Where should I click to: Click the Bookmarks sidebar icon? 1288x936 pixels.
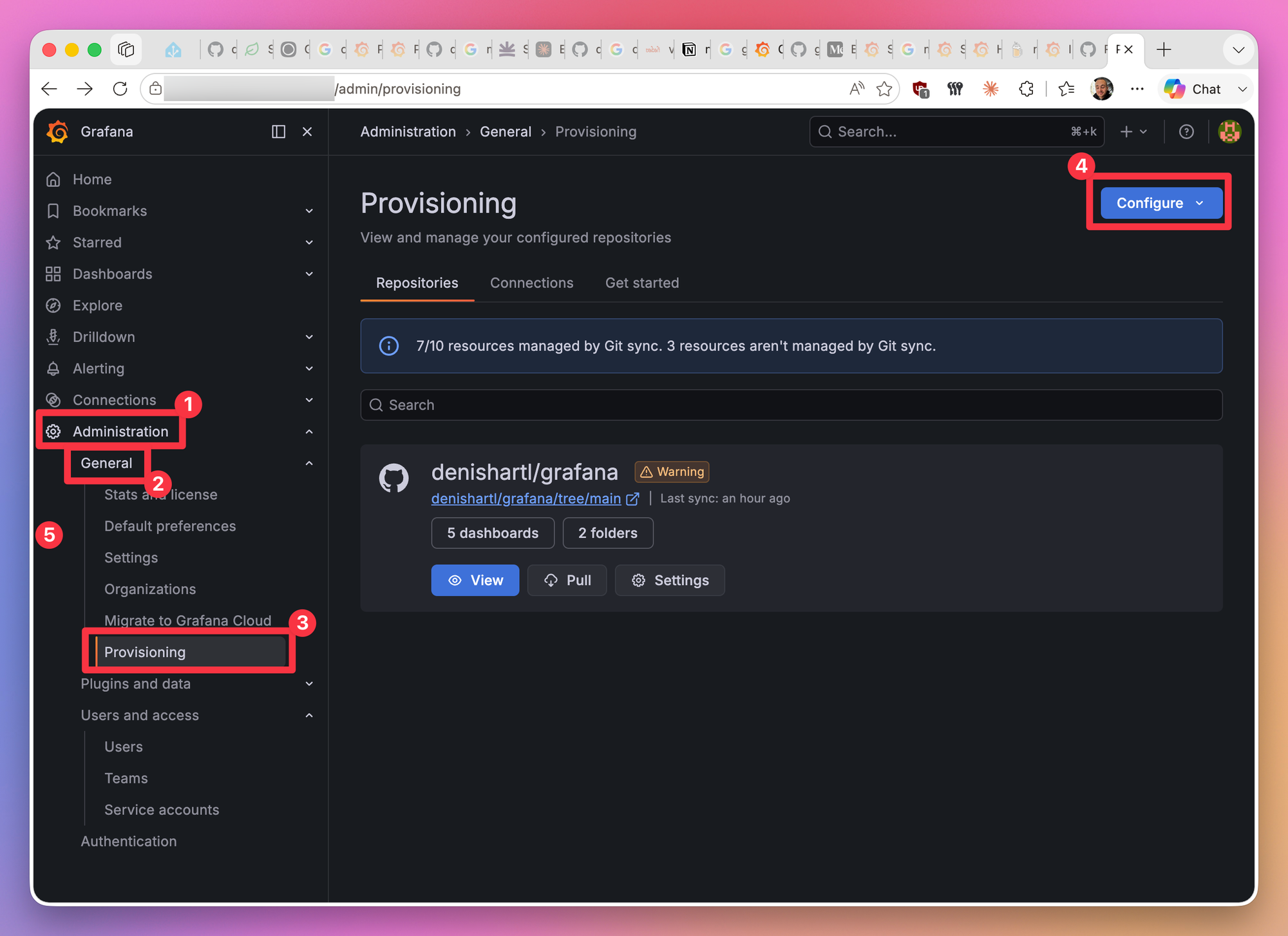click(53, 211)
